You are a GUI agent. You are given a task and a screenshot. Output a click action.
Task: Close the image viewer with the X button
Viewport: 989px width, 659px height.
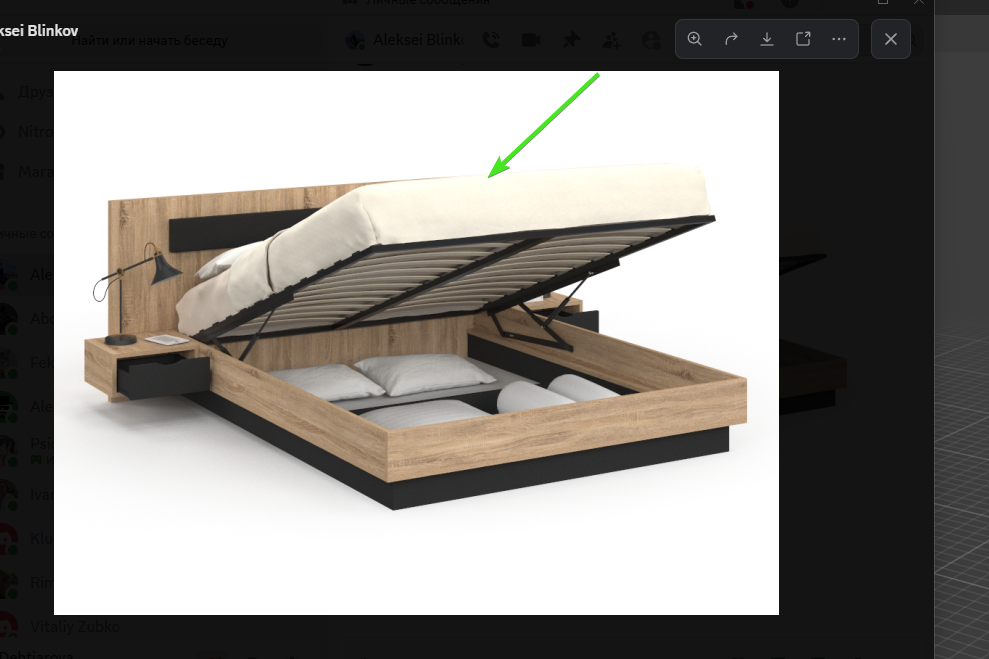[x=891, y=39]
